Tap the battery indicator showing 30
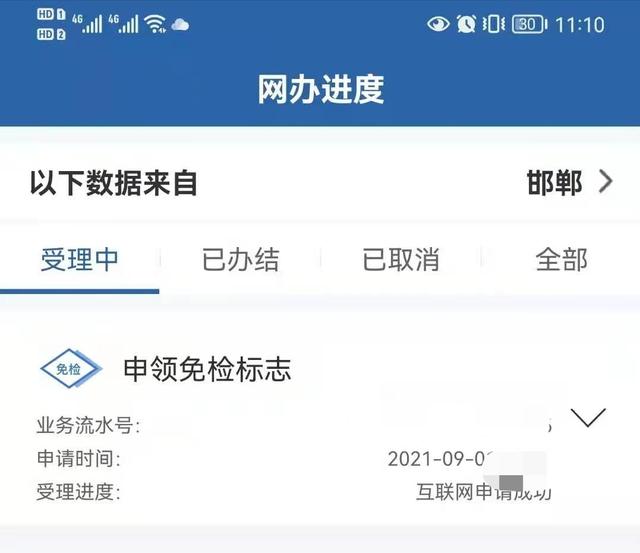The width and height of the screenshot is (640, 553). [529, 24]
